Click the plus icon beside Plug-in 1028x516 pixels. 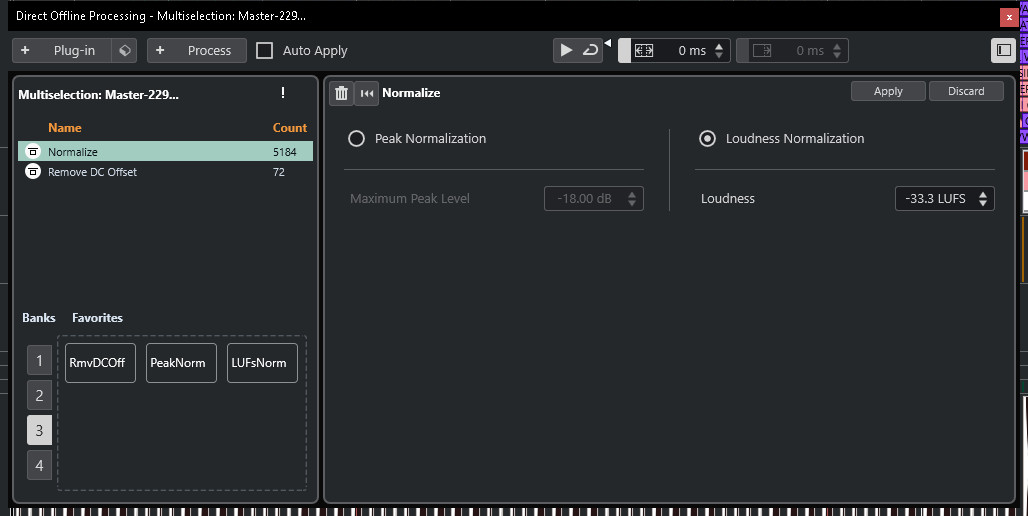[25, 50]
